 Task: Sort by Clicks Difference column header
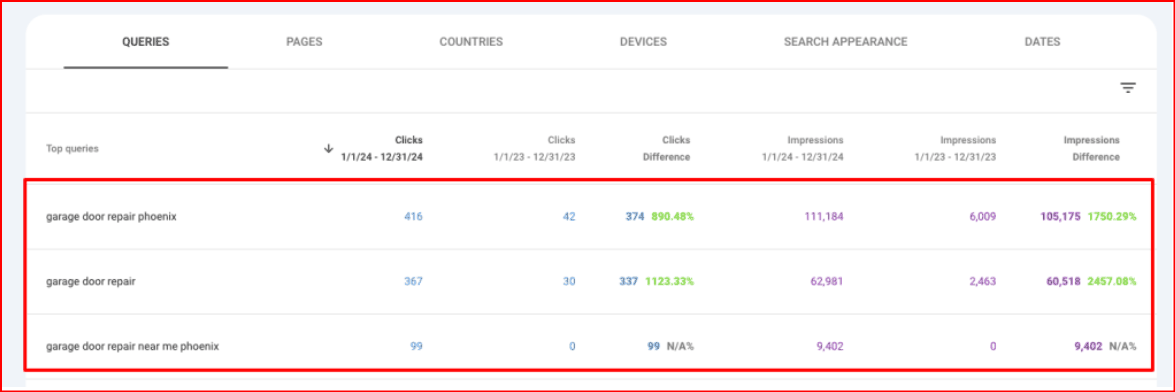pyautogui.click(x=666, y=148)
